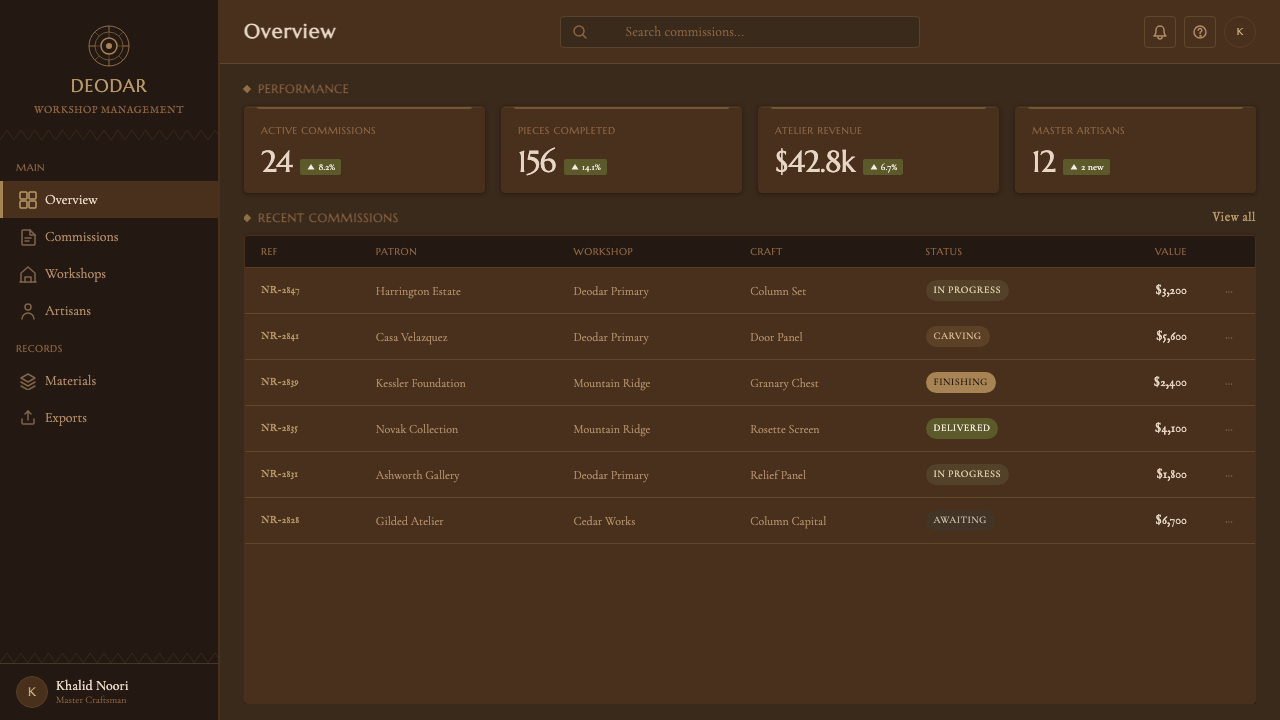Open the help question mark icon
The image size is (1280, 720).
coord(1200,32)
